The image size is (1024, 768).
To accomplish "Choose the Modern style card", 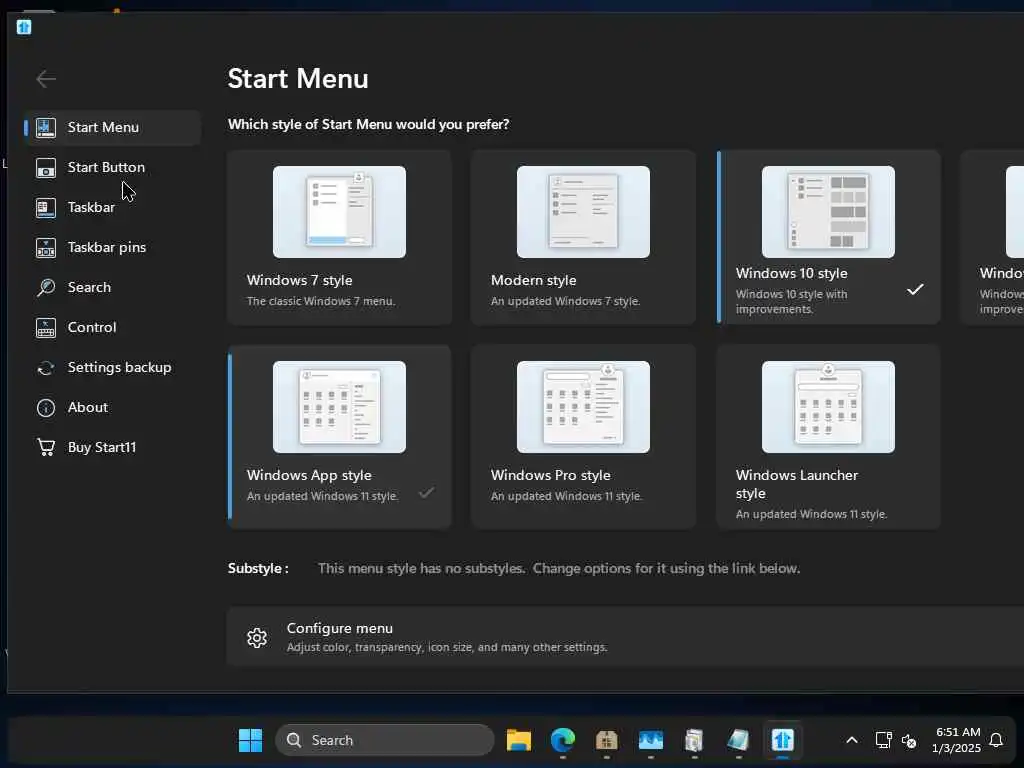I will coord(583,238).
